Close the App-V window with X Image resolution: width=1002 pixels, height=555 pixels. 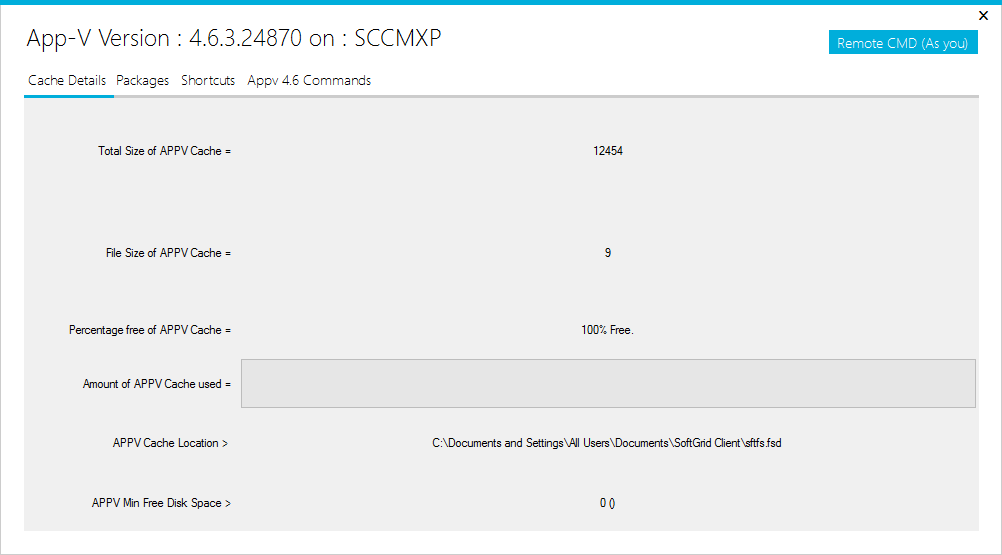point(983,15)
